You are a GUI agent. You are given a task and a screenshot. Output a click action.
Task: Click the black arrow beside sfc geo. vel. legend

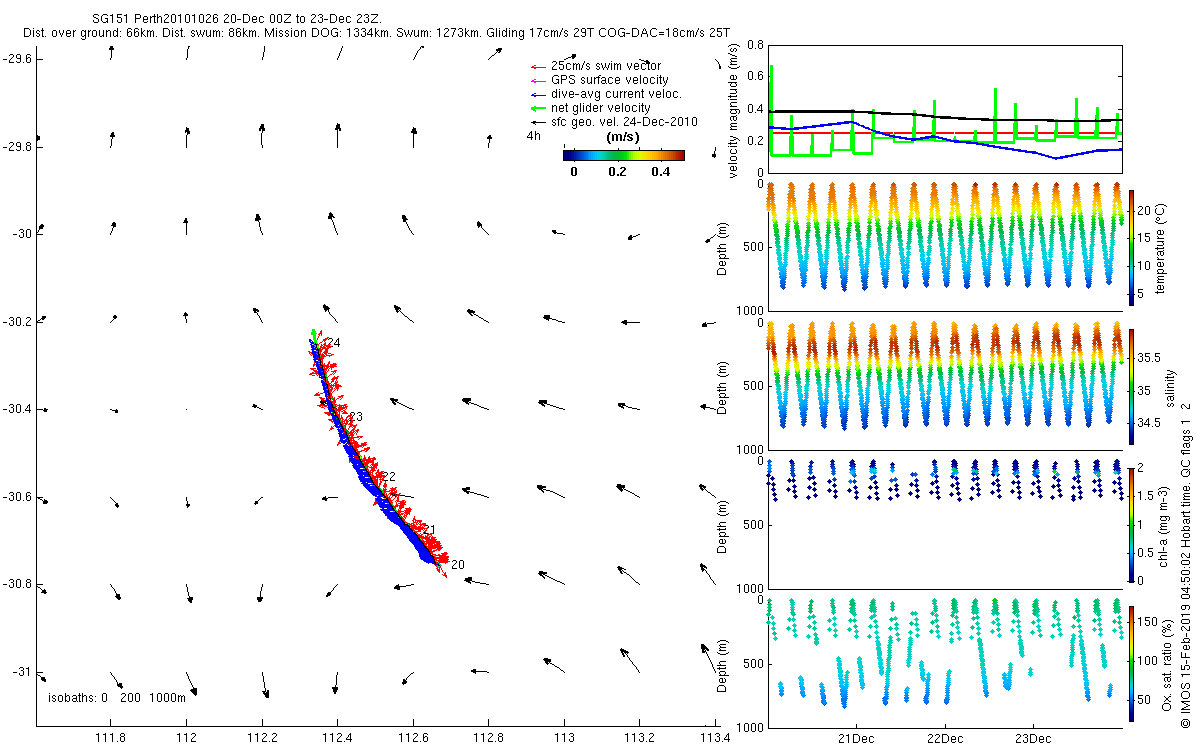(x=537, y=122)
